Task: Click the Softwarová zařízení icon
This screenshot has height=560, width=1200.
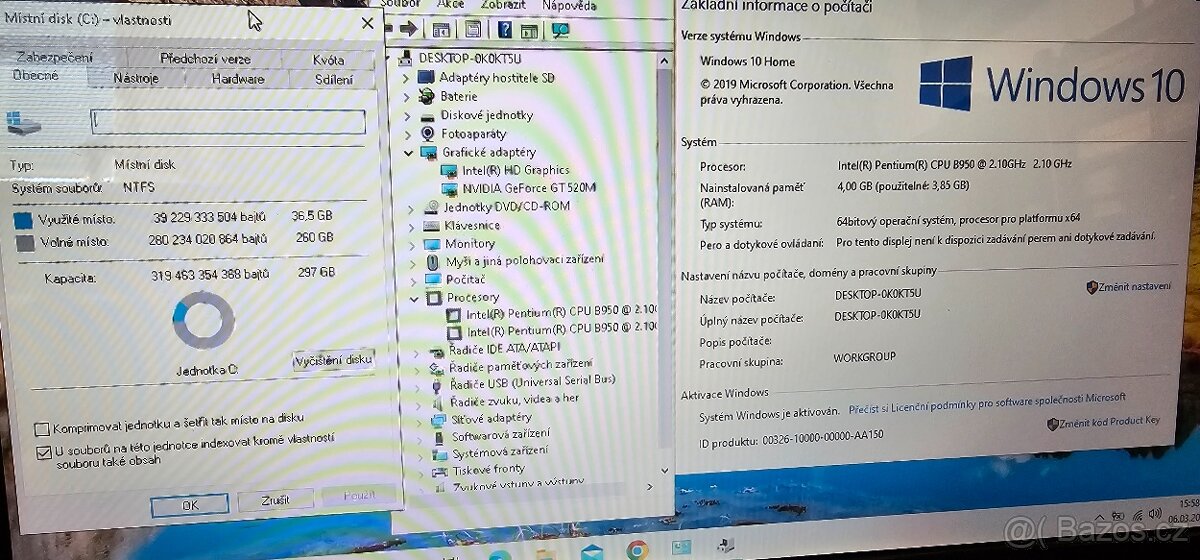Action: click(440, 437)
